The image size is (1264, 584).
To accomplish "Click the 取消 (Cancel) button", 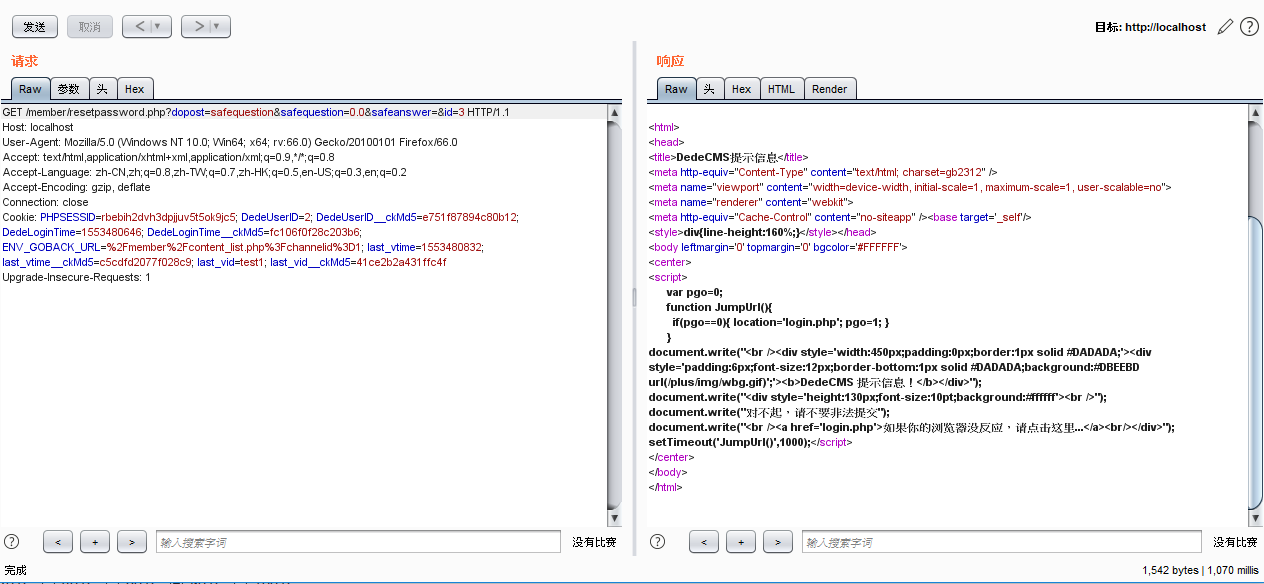I will pos(90,27).
